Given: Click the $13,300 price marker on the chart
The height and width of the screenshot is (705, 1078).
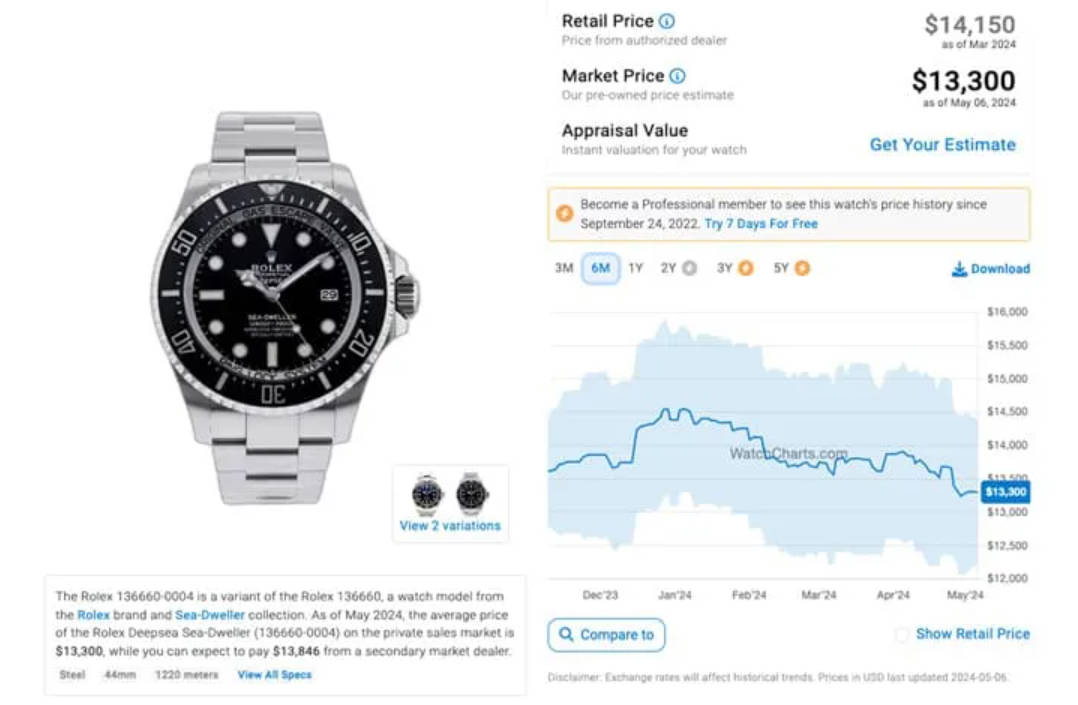Looking at the screenshot, I should pos(1005,492).
